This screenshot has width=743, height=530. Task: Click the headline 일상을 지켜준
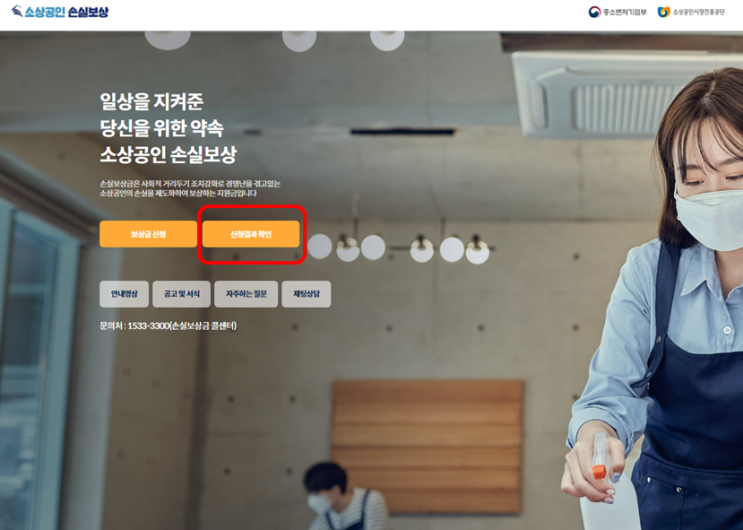click(x=152, y=101)
